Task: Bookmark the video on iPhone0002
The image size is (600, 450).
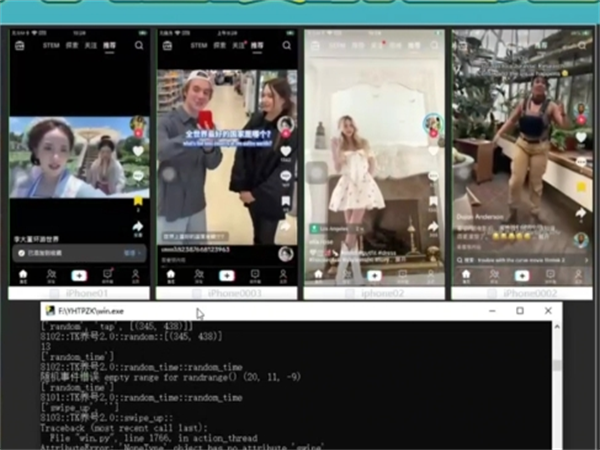Action: tap(580, 187)
